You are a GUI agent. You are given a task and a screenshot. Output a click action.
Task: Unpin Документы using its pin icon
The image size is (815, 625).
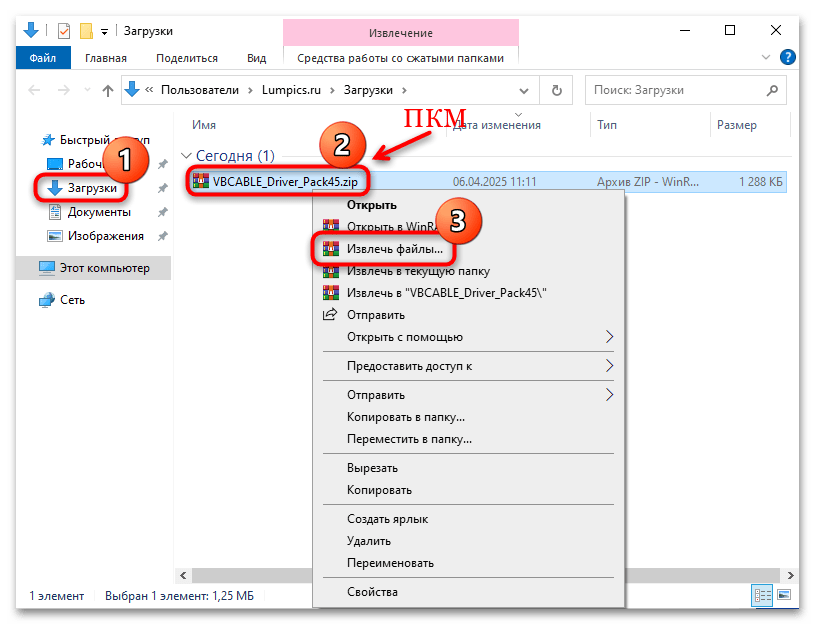click(163, 212)
